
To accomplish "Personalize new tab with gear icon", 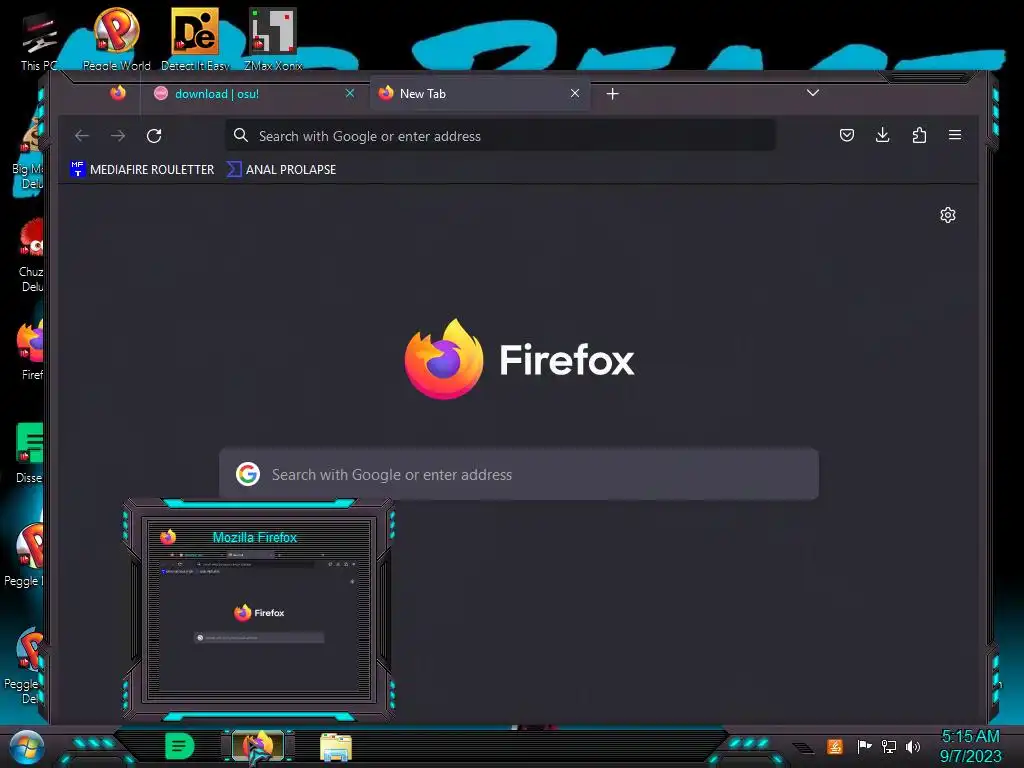I will tap(948, 215).
